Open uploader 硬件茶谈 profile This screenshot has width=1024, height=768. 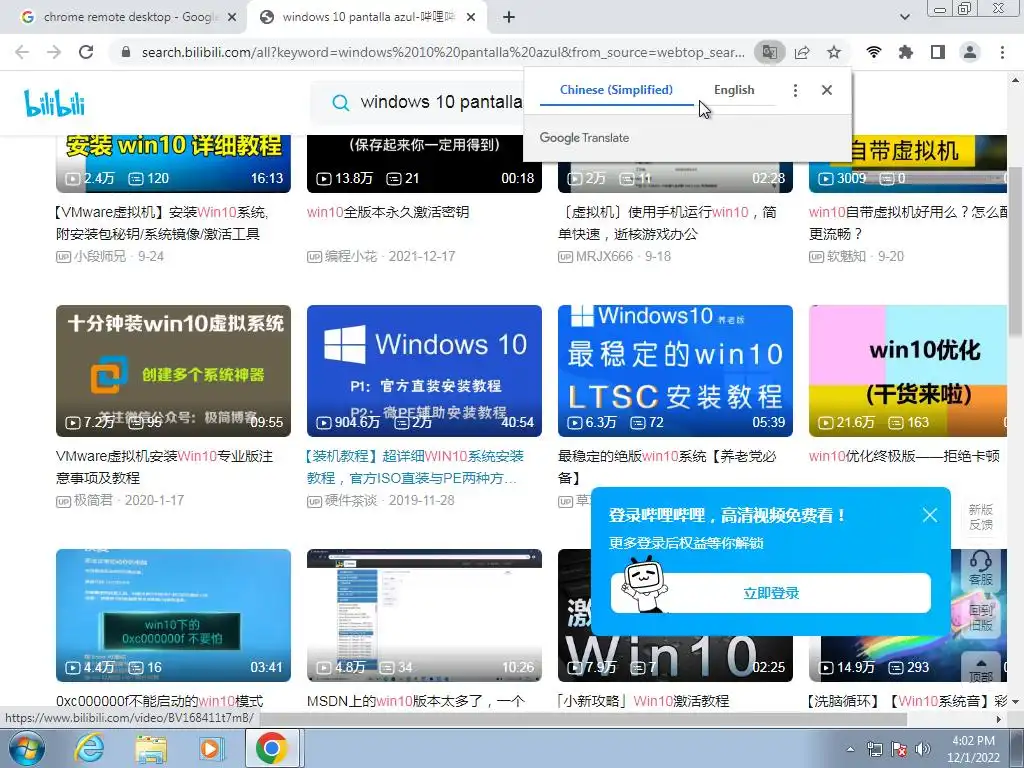(351, 500)
